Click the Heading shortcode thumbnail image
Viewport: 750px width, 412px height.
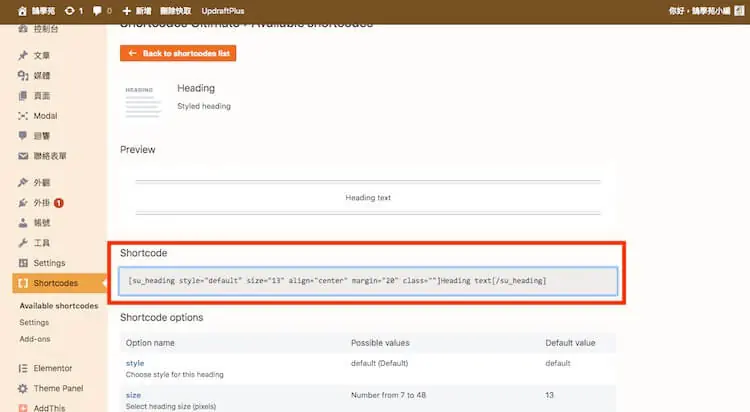click(143, 101)
